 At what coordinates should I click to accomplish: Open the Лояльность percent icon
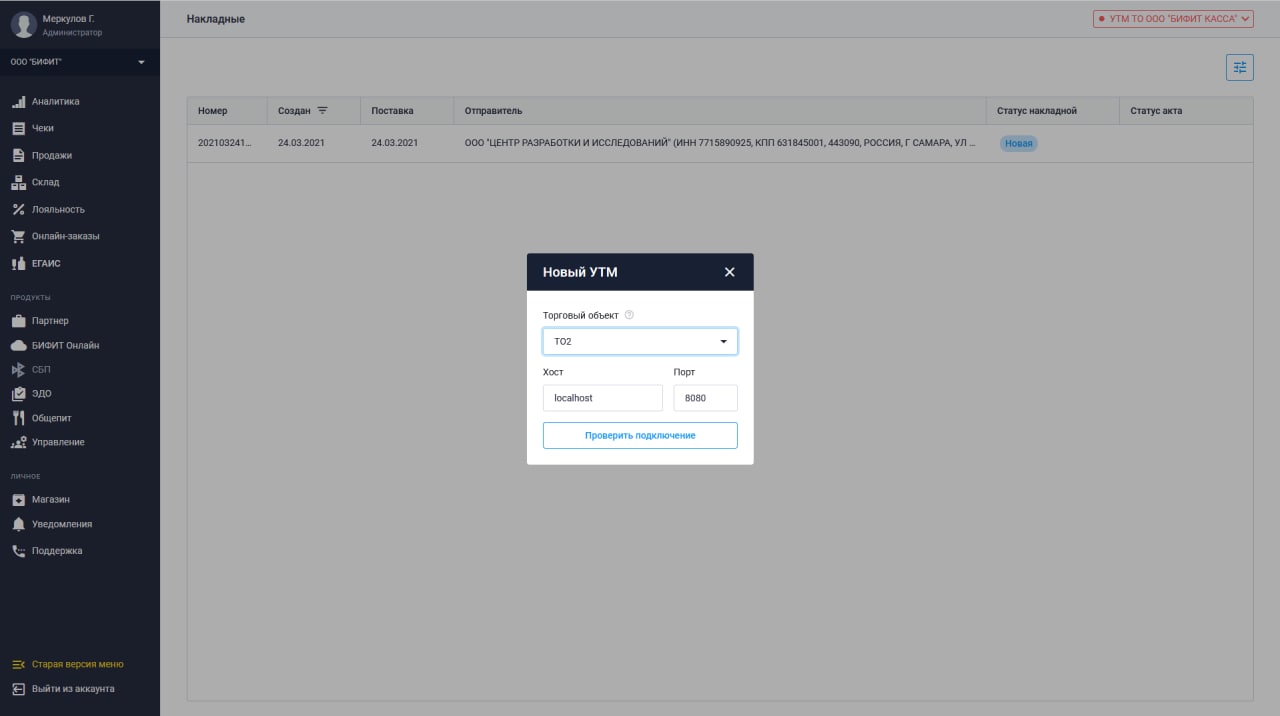[x=18, y=209]
